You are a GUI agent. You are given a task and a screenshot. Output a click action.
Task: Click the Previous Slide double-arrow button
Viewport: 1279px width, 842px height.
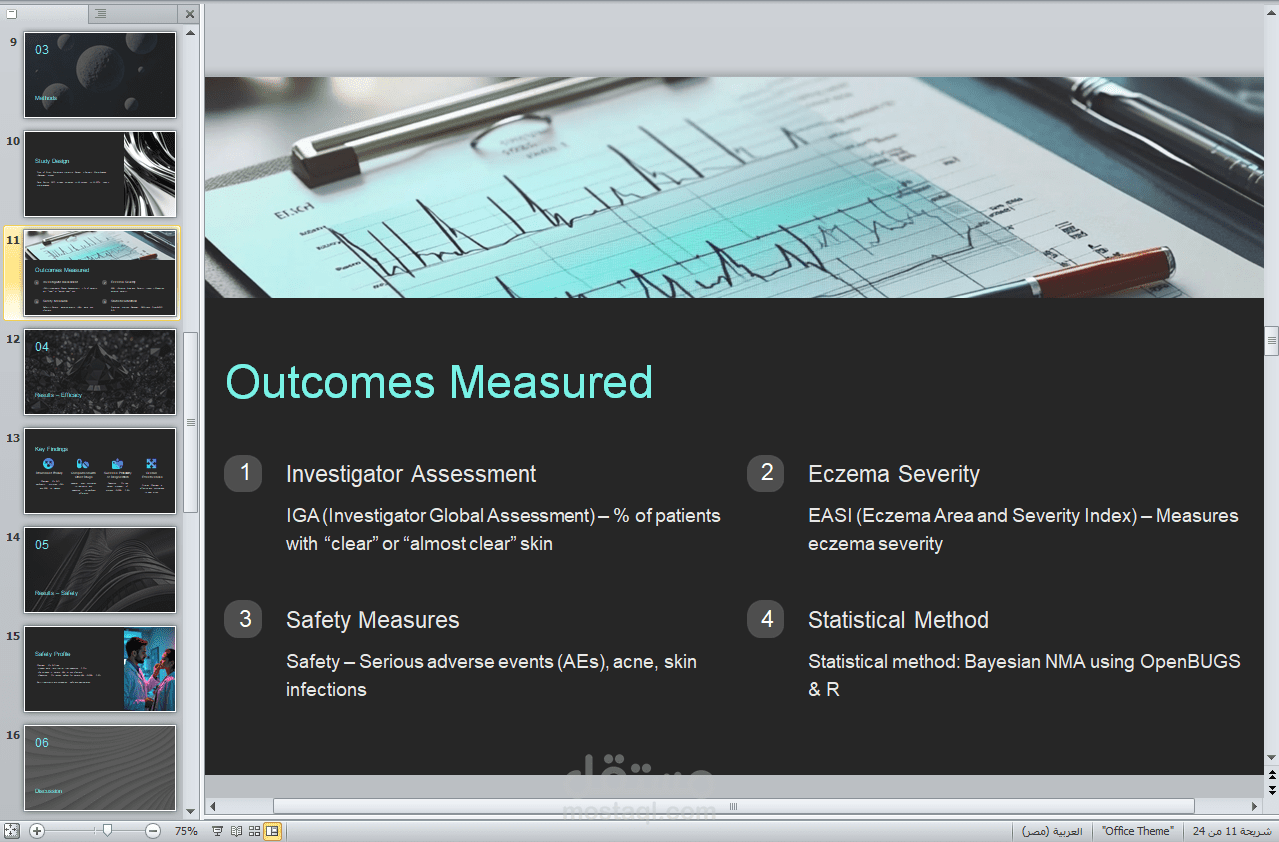(x=1271, y=775)
